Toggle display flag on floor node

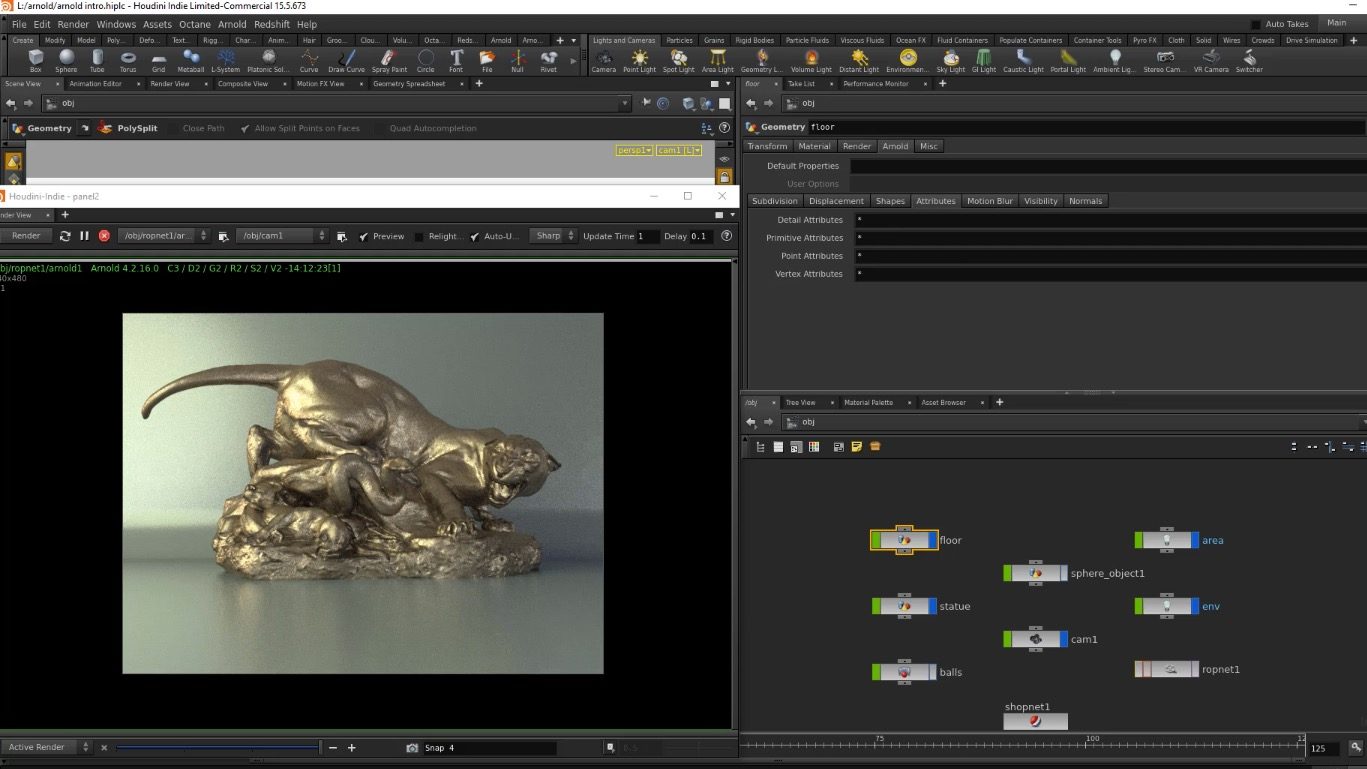tap(933, 540)
